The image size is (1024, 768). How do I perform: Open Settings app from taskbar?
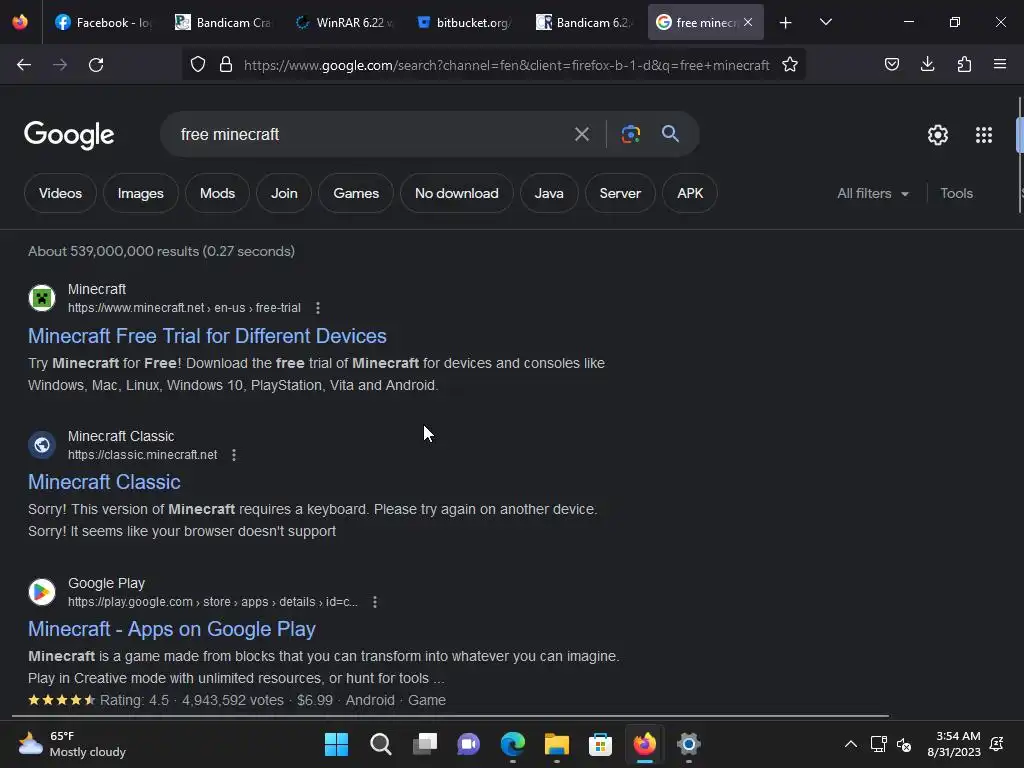[x=688, y=744]
